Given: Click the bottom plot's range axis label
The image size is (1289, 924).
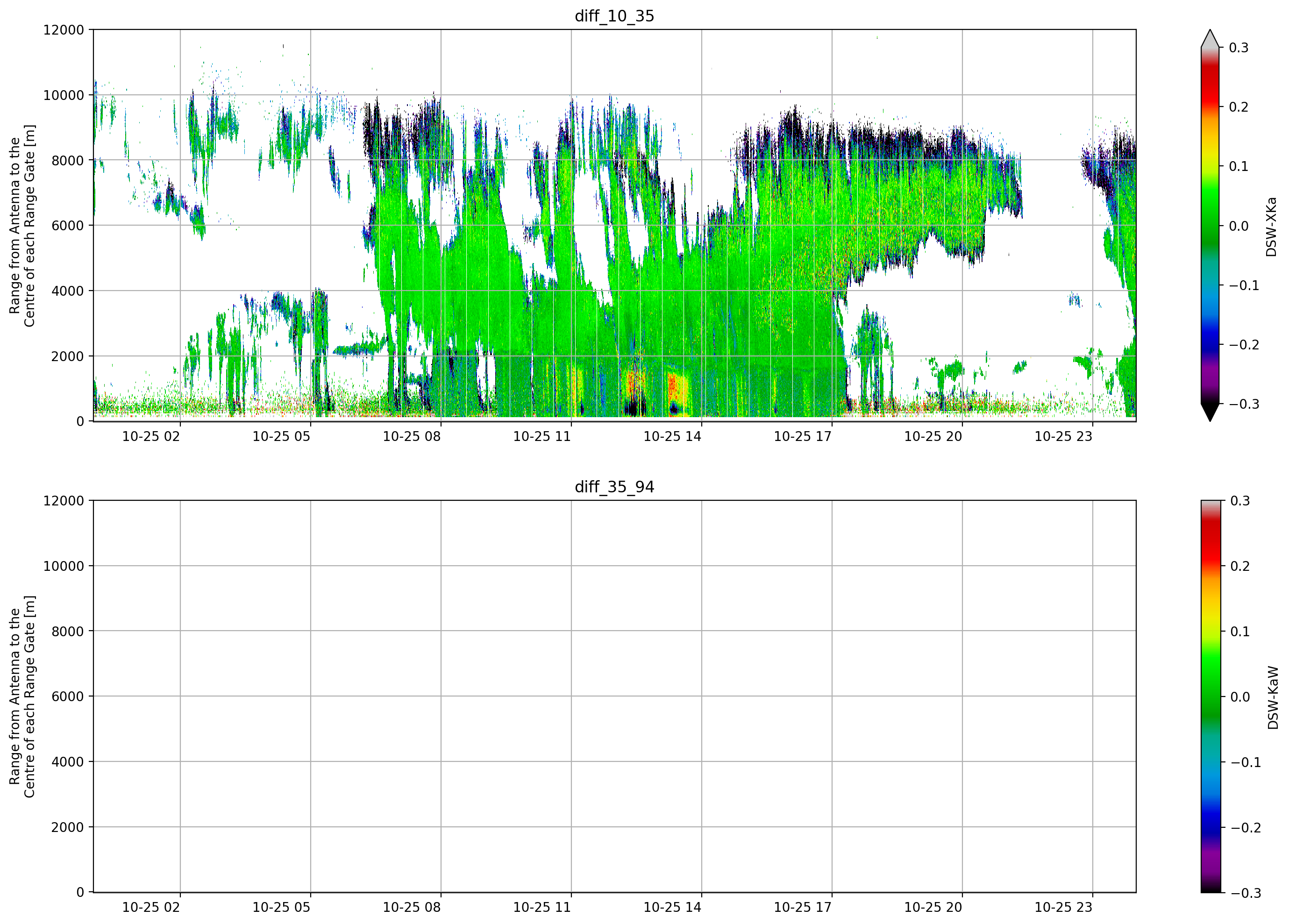Looking at the screenshot, I should point(22,697).
